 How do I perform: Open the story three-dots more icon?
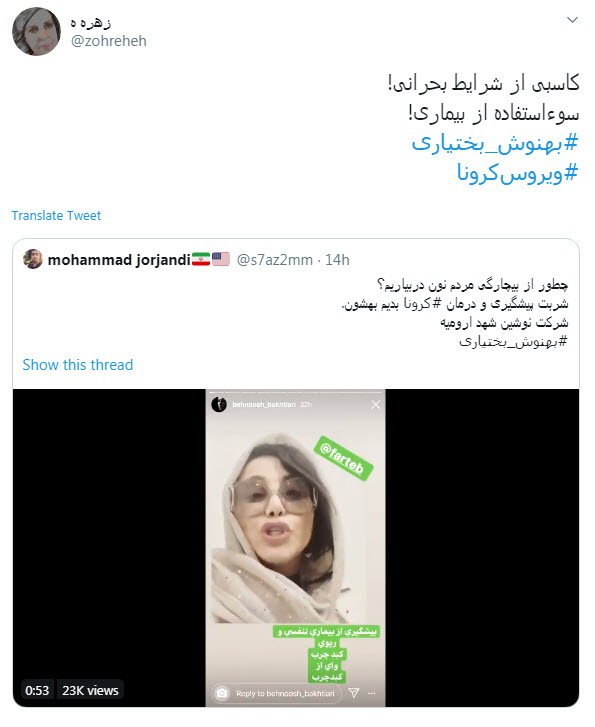pos(371,693)
